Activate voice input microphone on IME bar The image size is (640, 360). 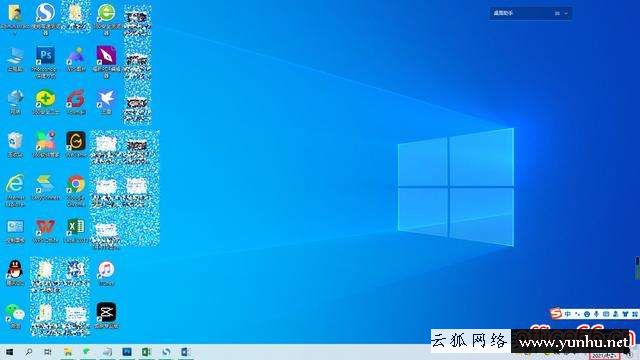point(596,314)
